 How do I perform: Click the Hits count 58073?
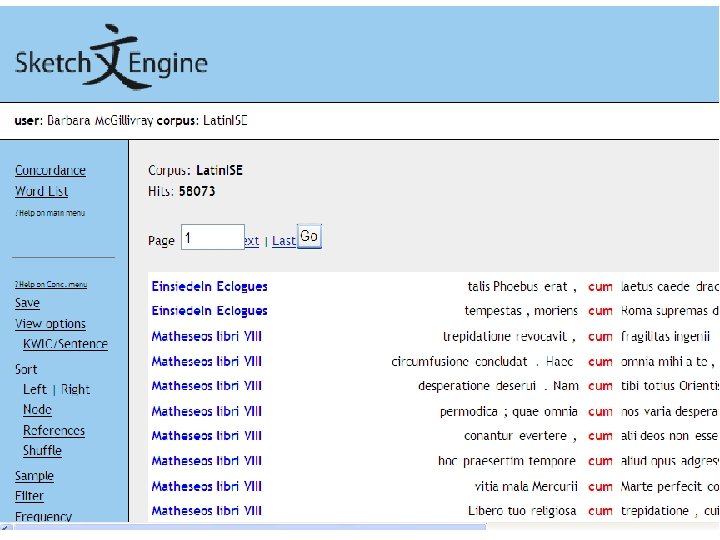click(x=197, y=191)
